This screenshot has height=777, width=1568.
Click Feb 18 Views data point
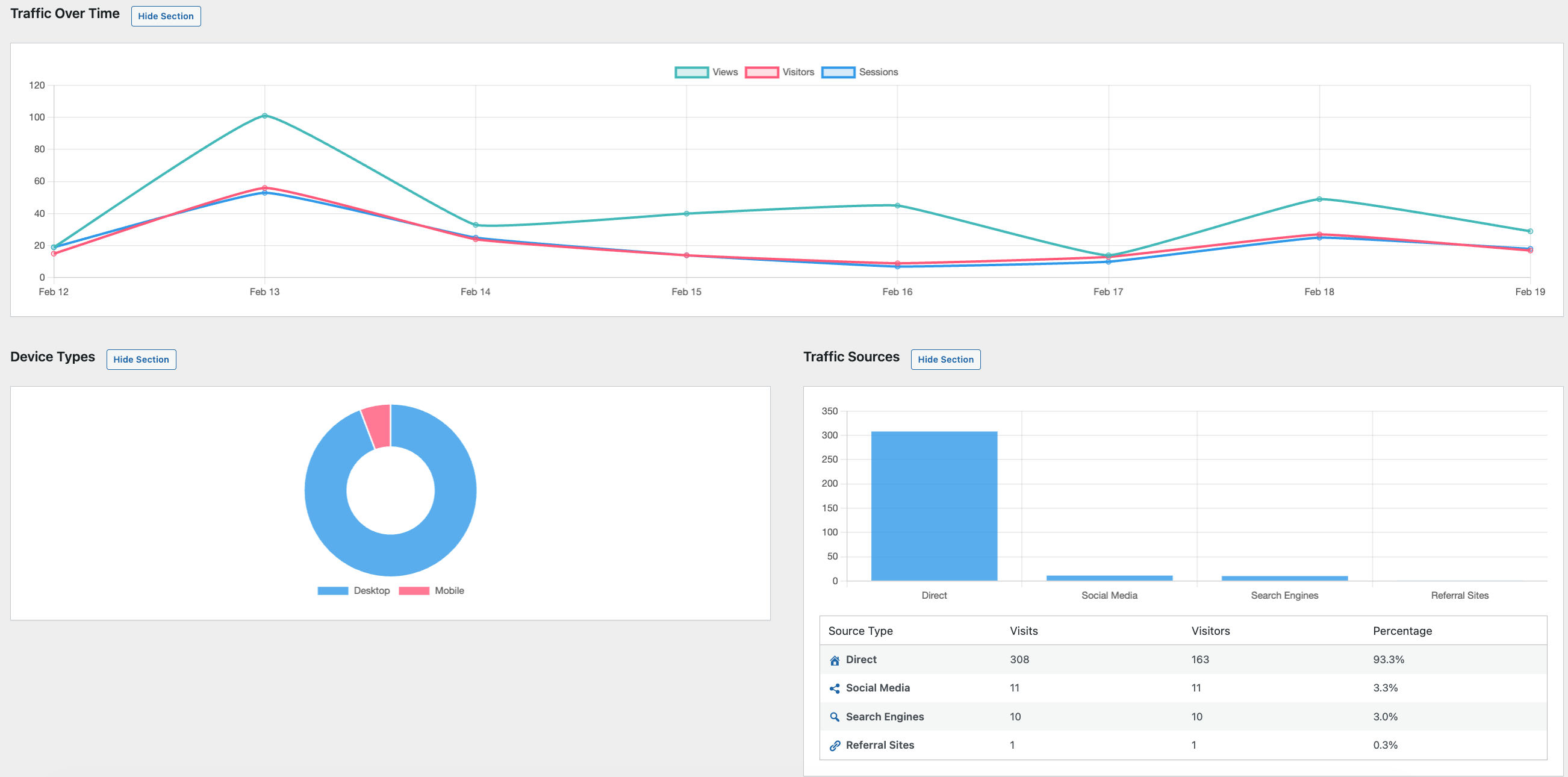coord(1319,199)
